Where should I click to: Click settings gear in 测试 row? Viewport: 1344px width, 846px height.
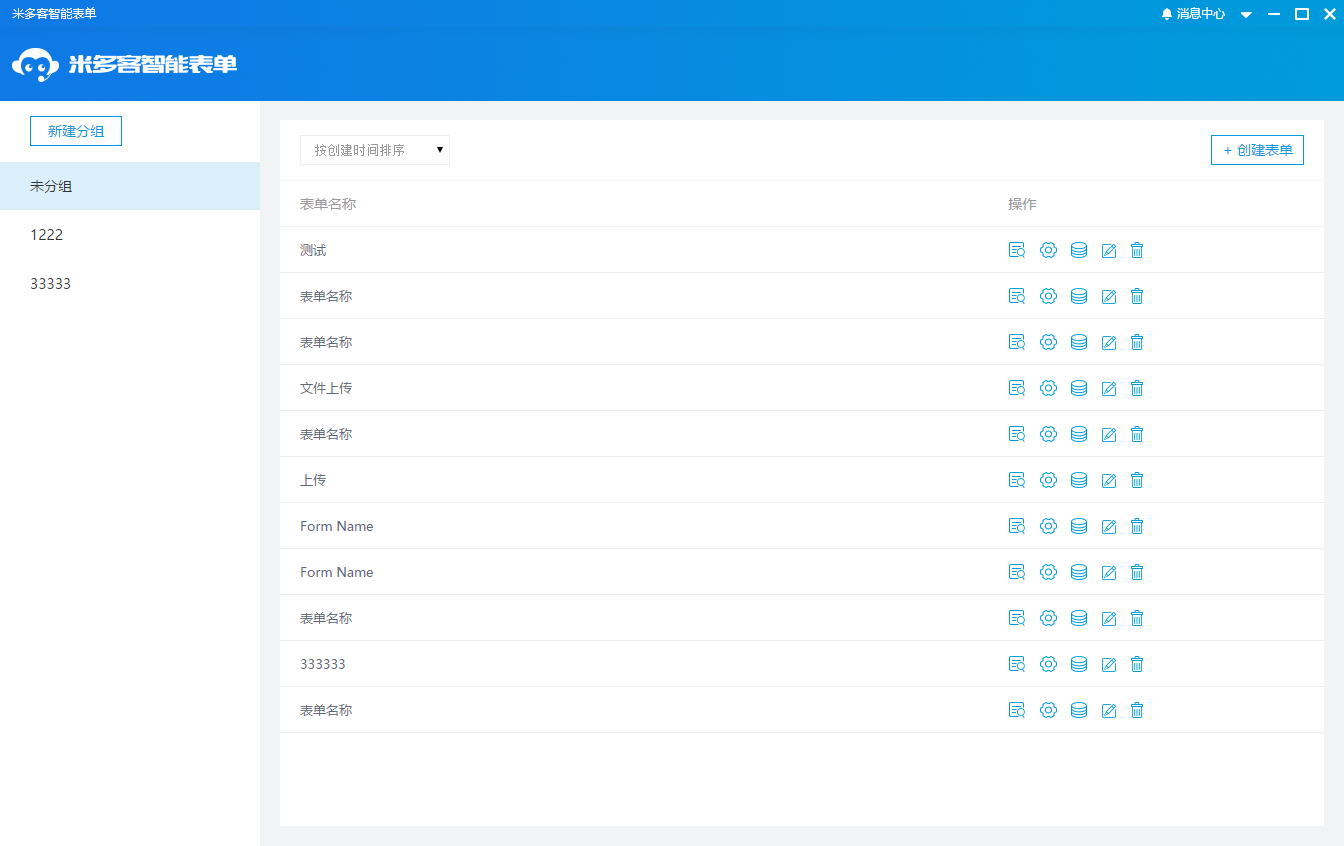tap(1048, 250)
